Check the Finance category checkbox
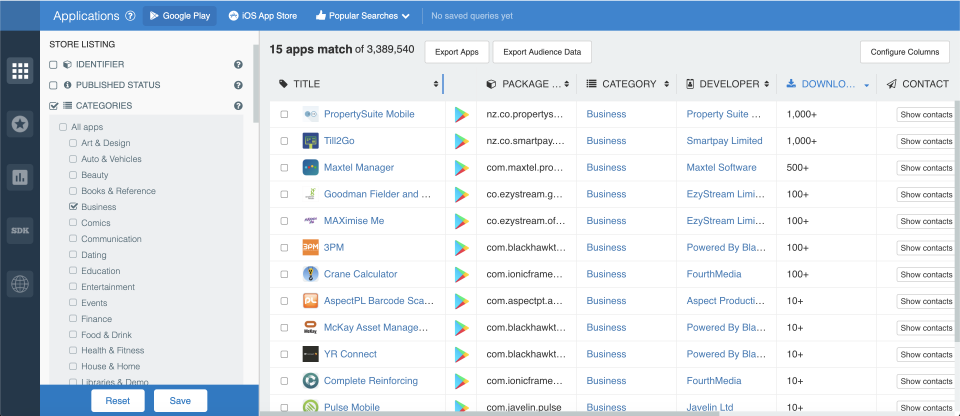The width and height of the screenshot is (960, 416). coord(73,319)
